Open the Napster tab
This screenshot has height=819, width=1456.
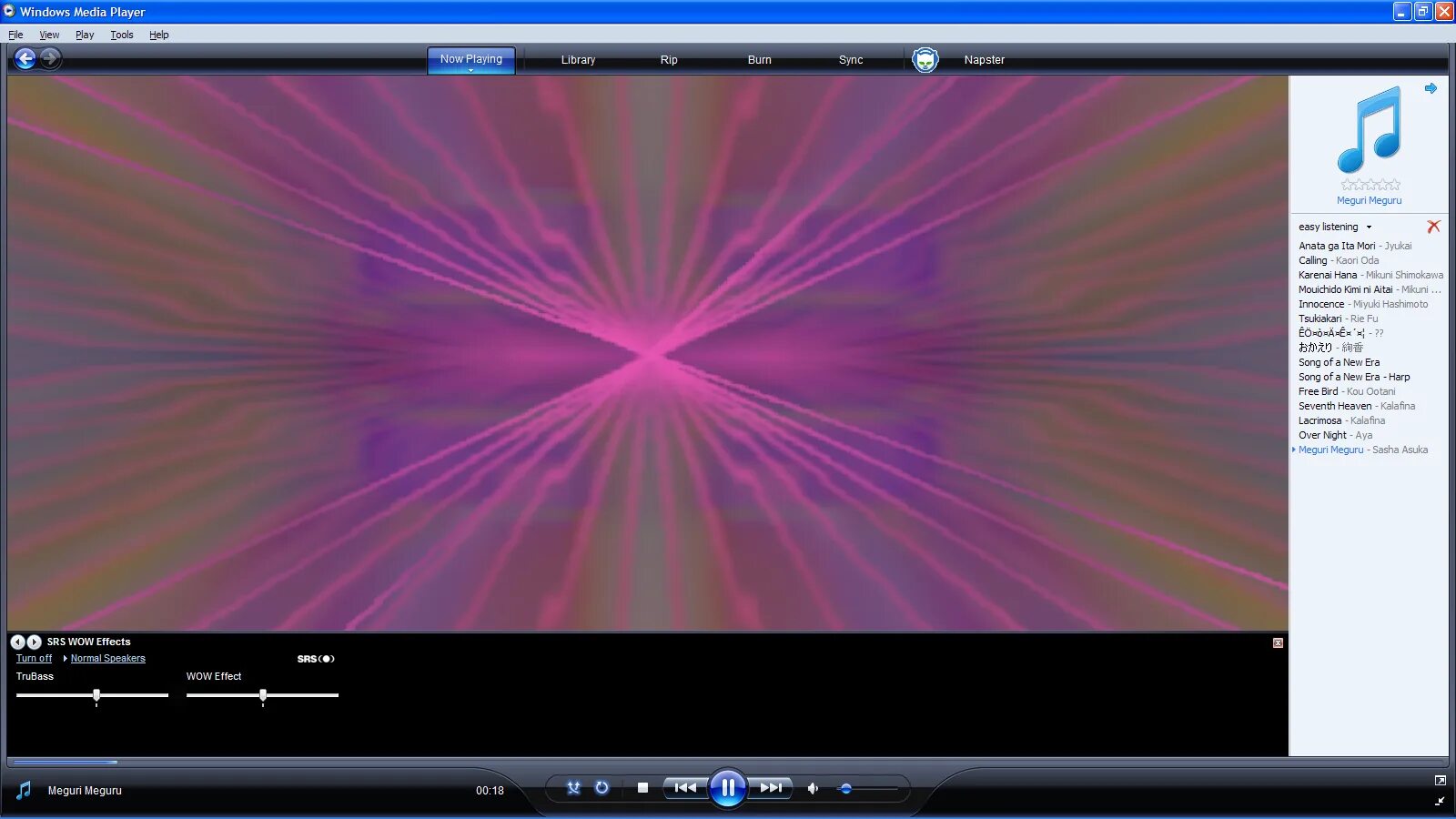click(985, 60)
